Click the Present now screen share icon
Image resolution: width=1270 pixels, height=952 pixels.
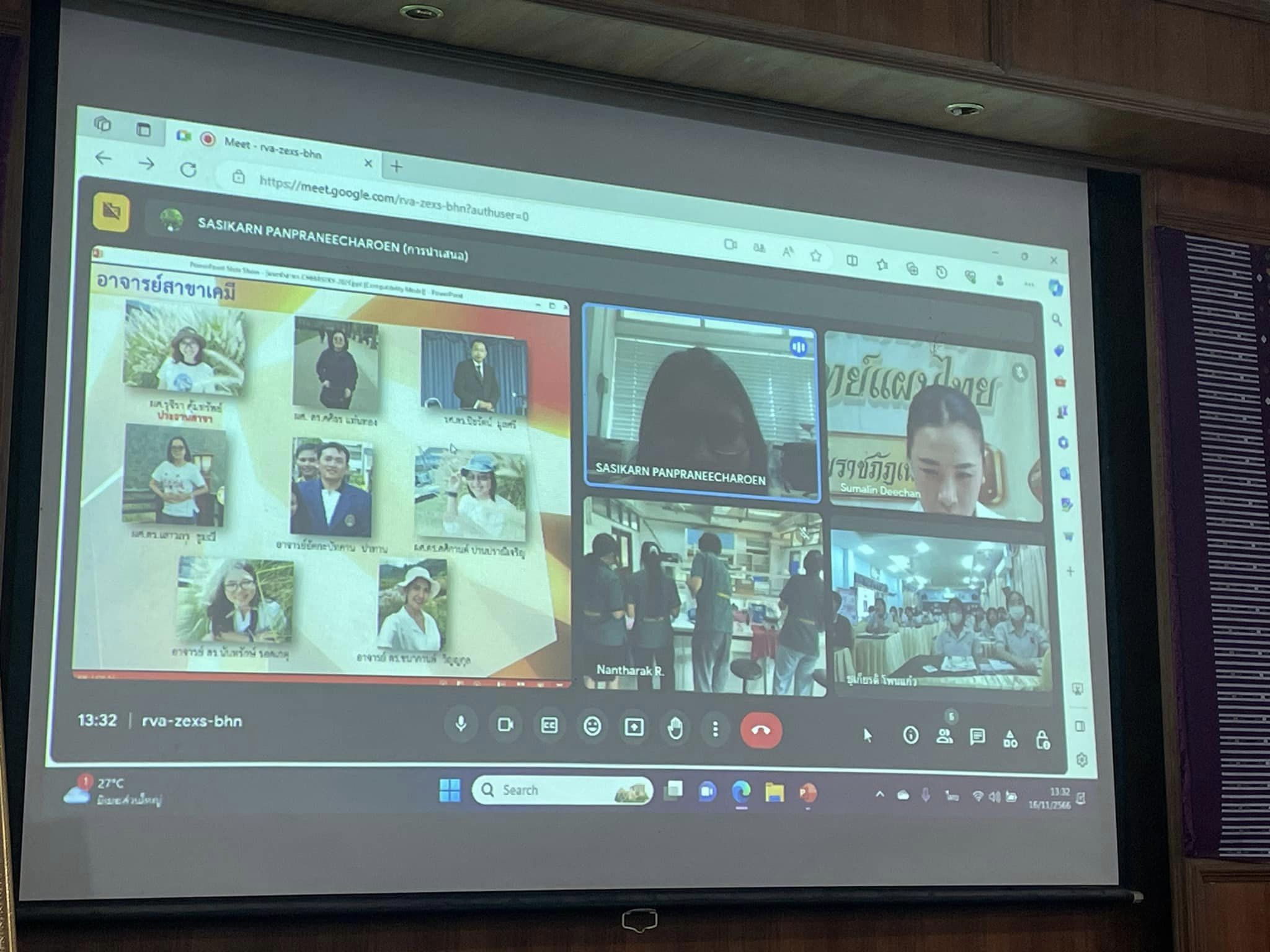tap(634, 728)
